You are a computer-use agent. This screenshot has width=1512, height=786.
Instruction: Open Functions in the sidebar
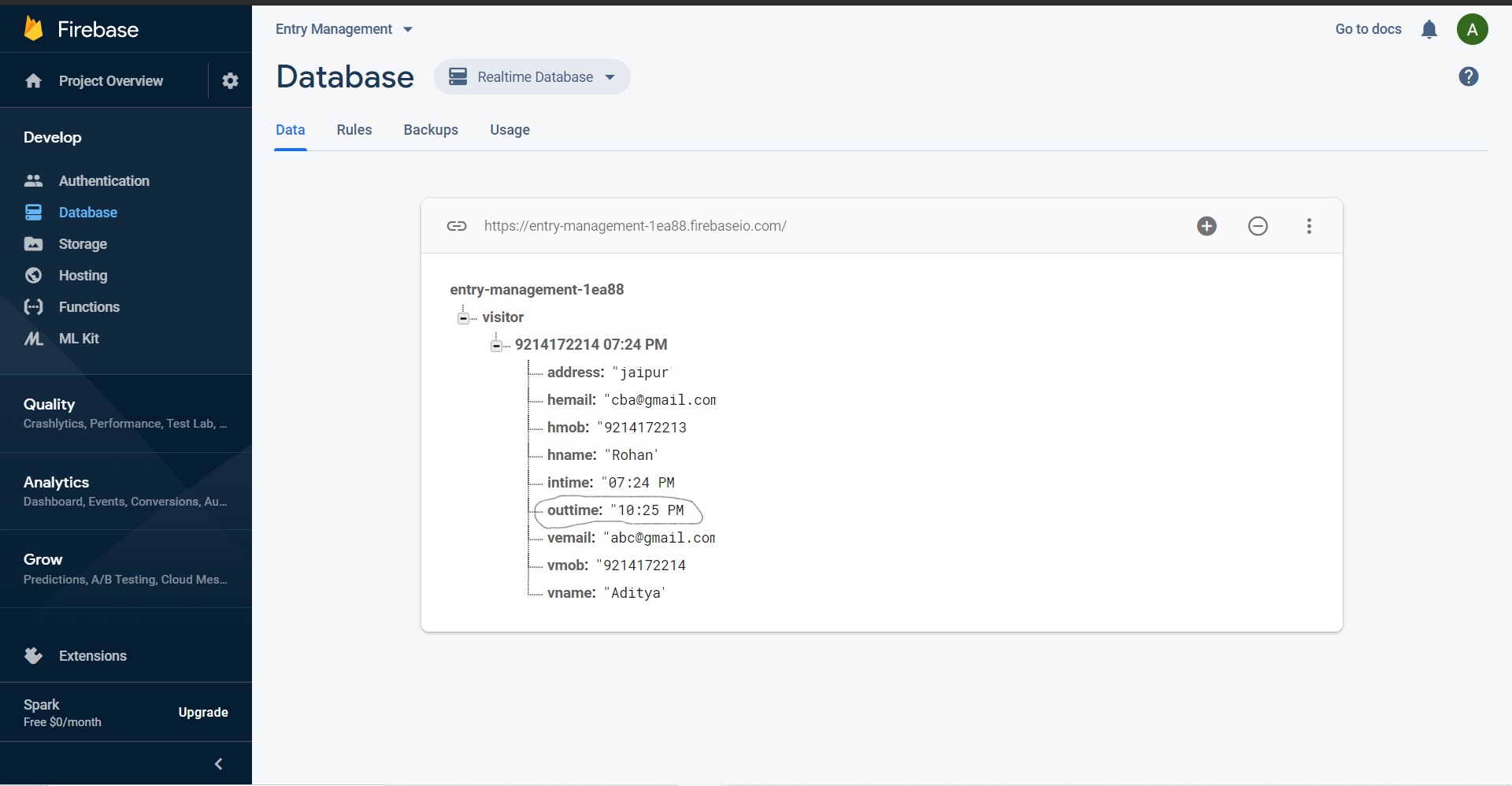89,306
